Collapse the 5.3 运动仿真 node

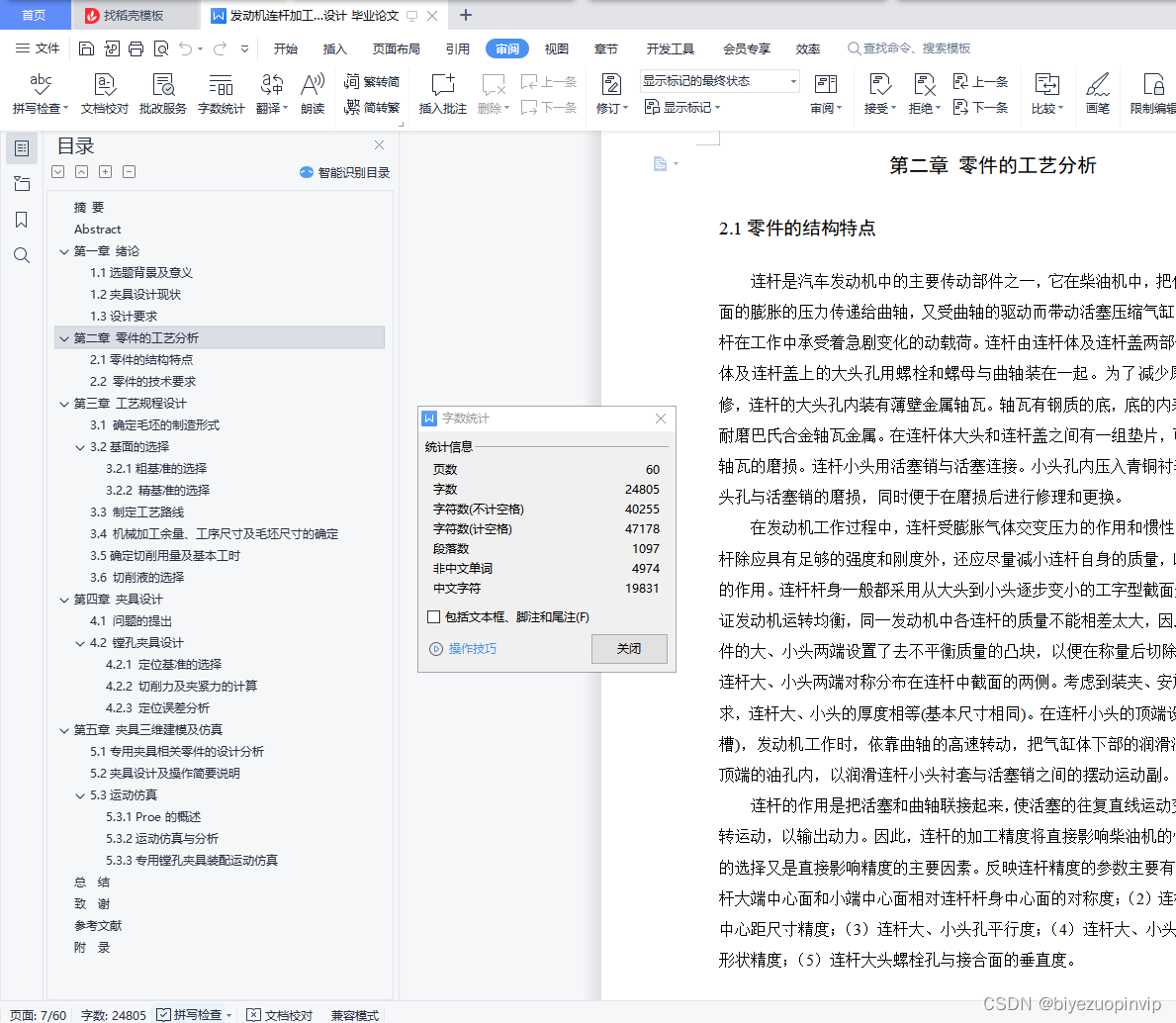80,795
